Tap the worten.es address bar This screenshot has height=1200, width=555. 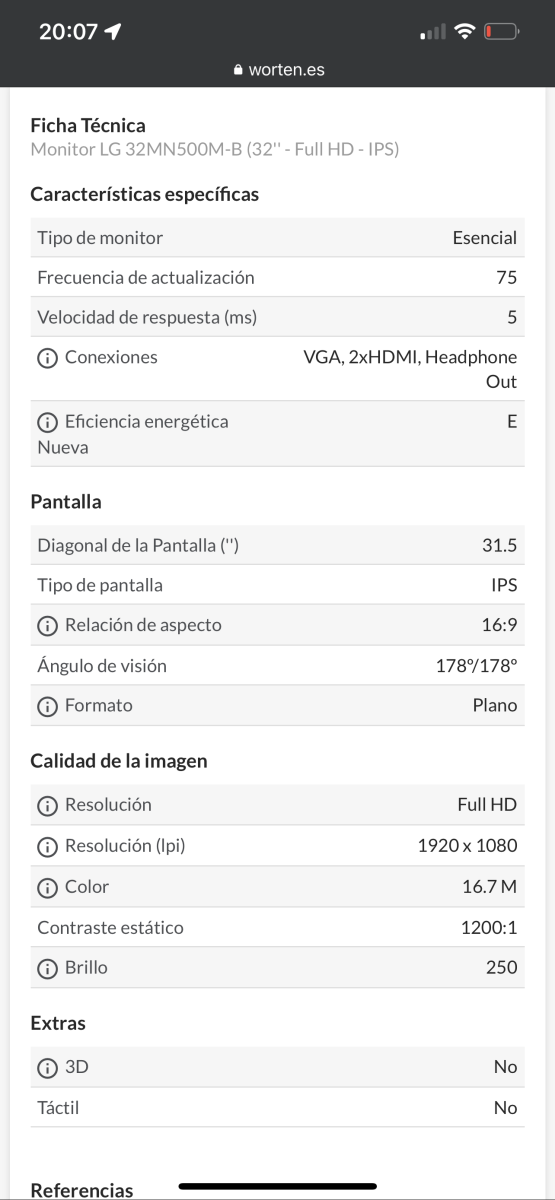pyautogui.click(x=278, y=70)
